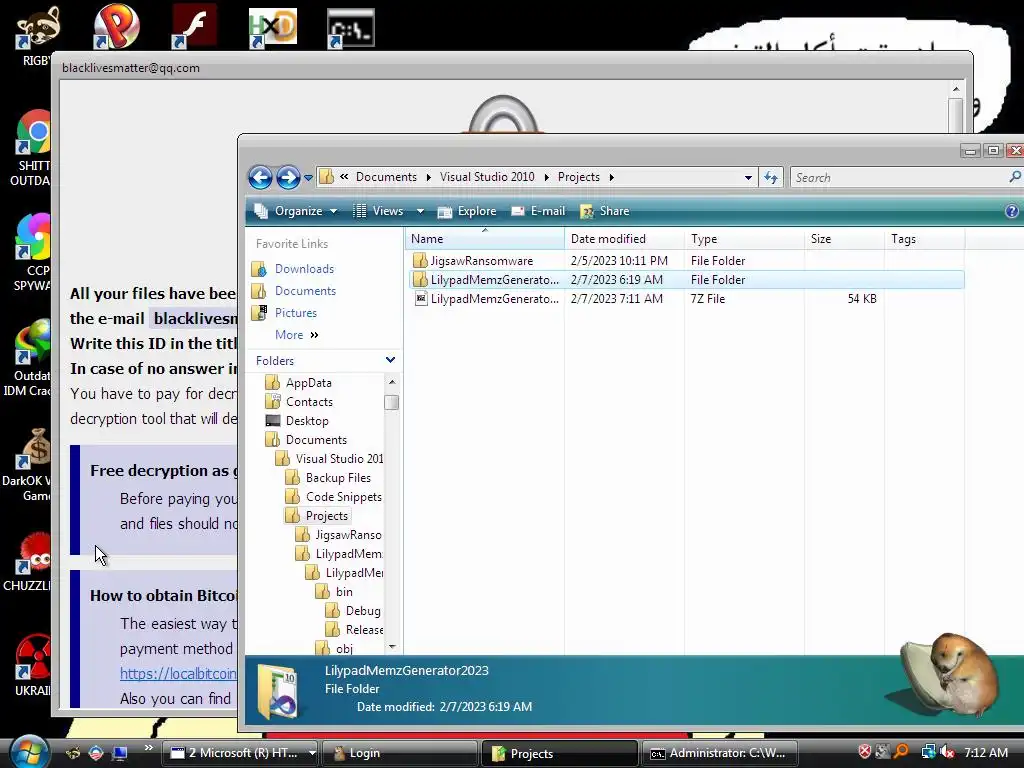
Task: Switch to Administrator command prompt taskbar item
Action: [719, 753]
